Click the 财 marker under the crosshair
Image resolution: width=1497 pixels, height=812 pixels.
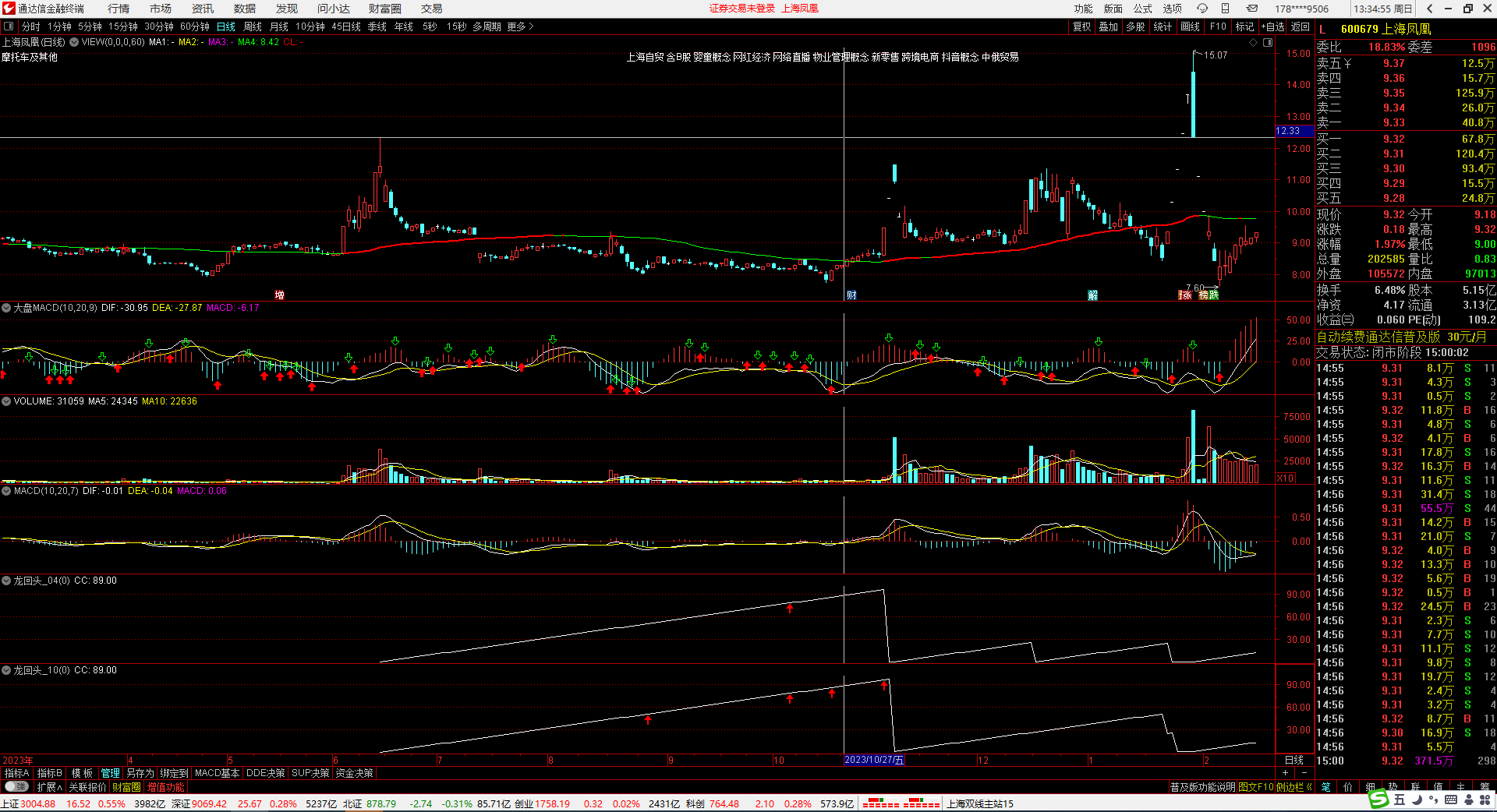pyautogui.click(x=851, y=295)
